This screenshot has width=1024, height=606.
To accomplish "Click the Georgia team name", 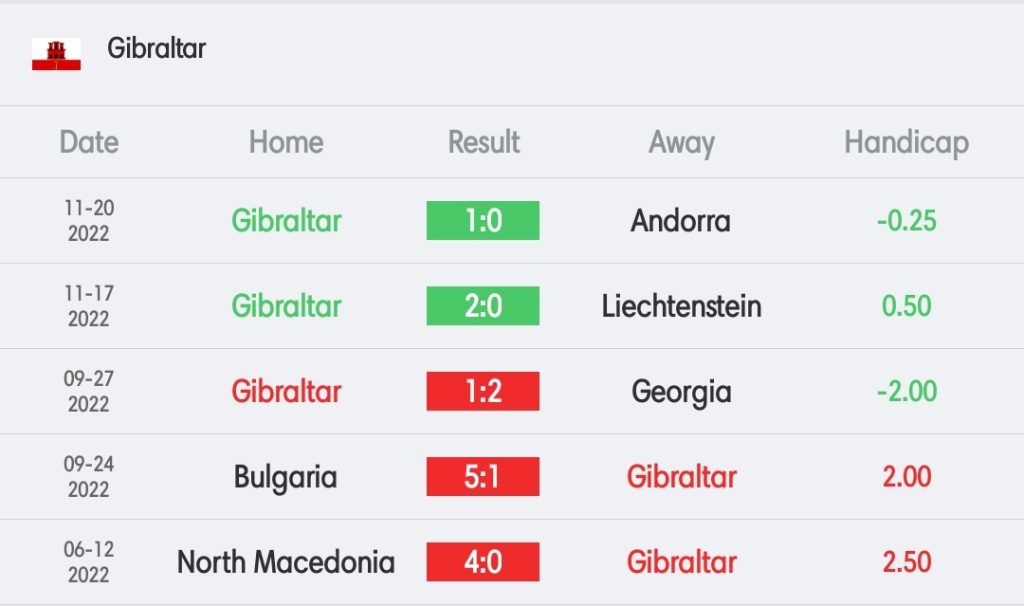I will (681, 392).
